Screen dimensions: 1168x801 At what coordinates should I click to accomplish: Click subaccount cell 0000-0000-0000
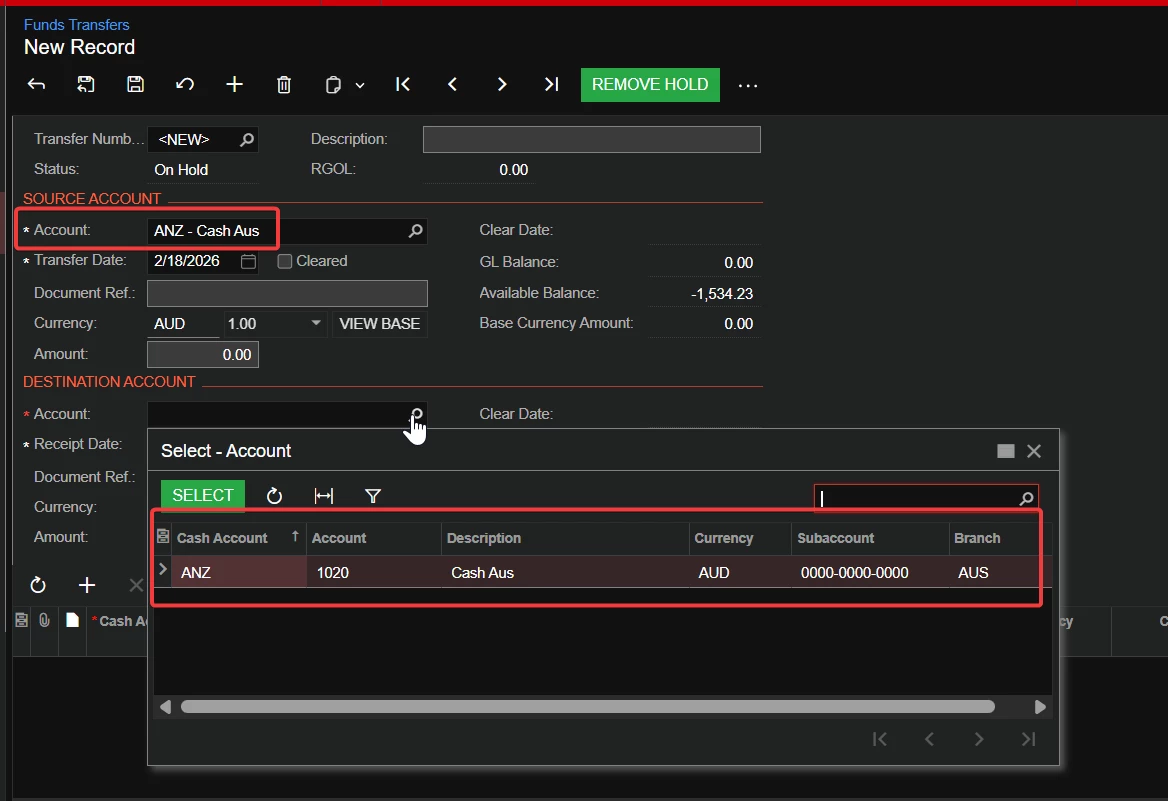tap(870, 572)
